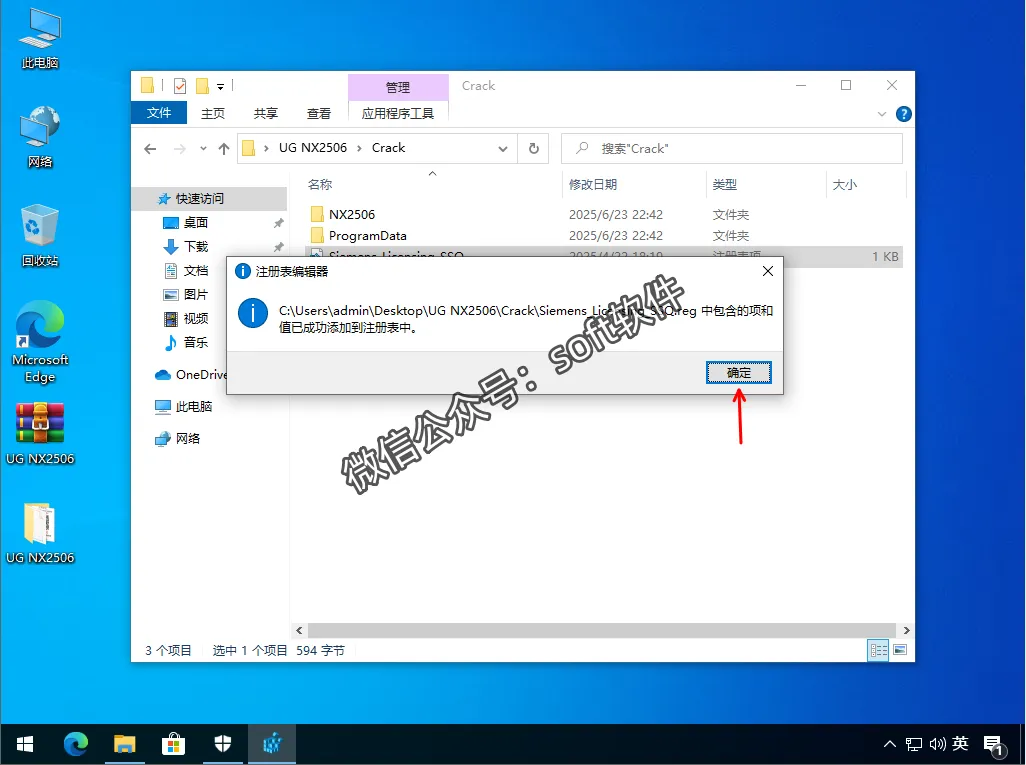Open Windows Security taskbar icon

222,744
